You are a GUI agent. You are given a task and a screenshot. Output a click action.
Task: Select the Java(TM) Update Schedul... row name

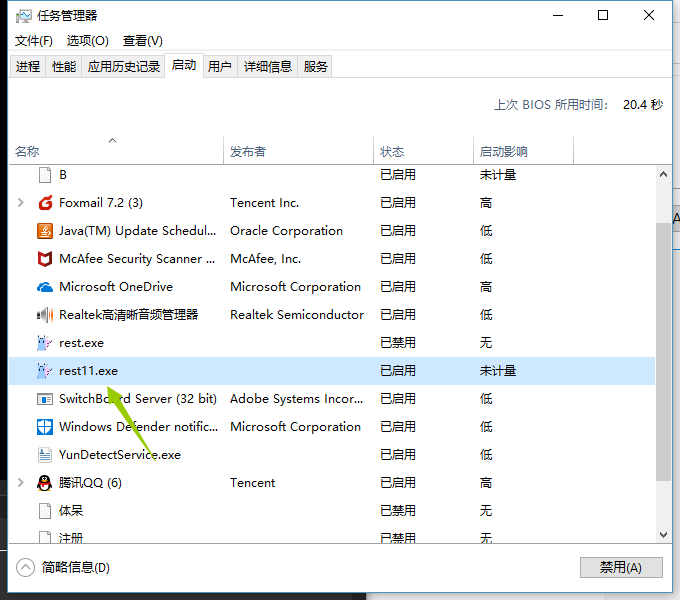(x=137, y=231)
